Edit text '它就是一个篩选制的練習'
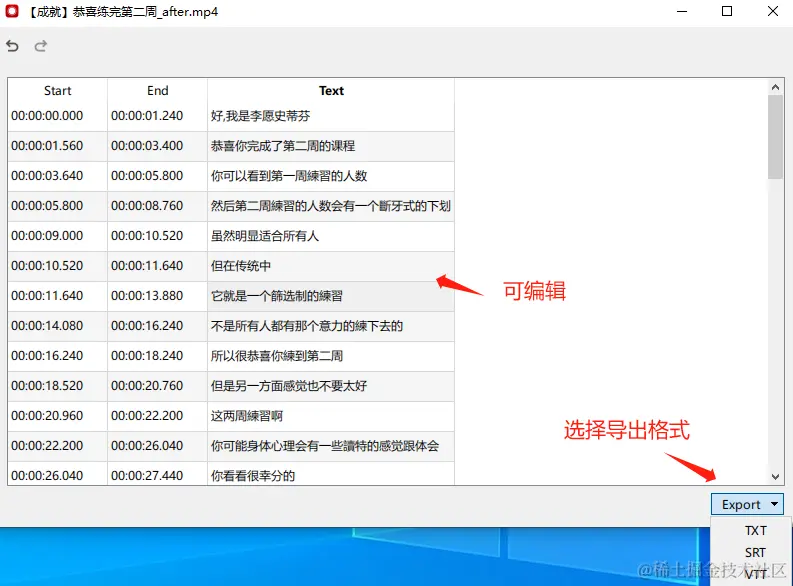Image resolution: width=793 pixels, height=586 pixels. point(331,296)
